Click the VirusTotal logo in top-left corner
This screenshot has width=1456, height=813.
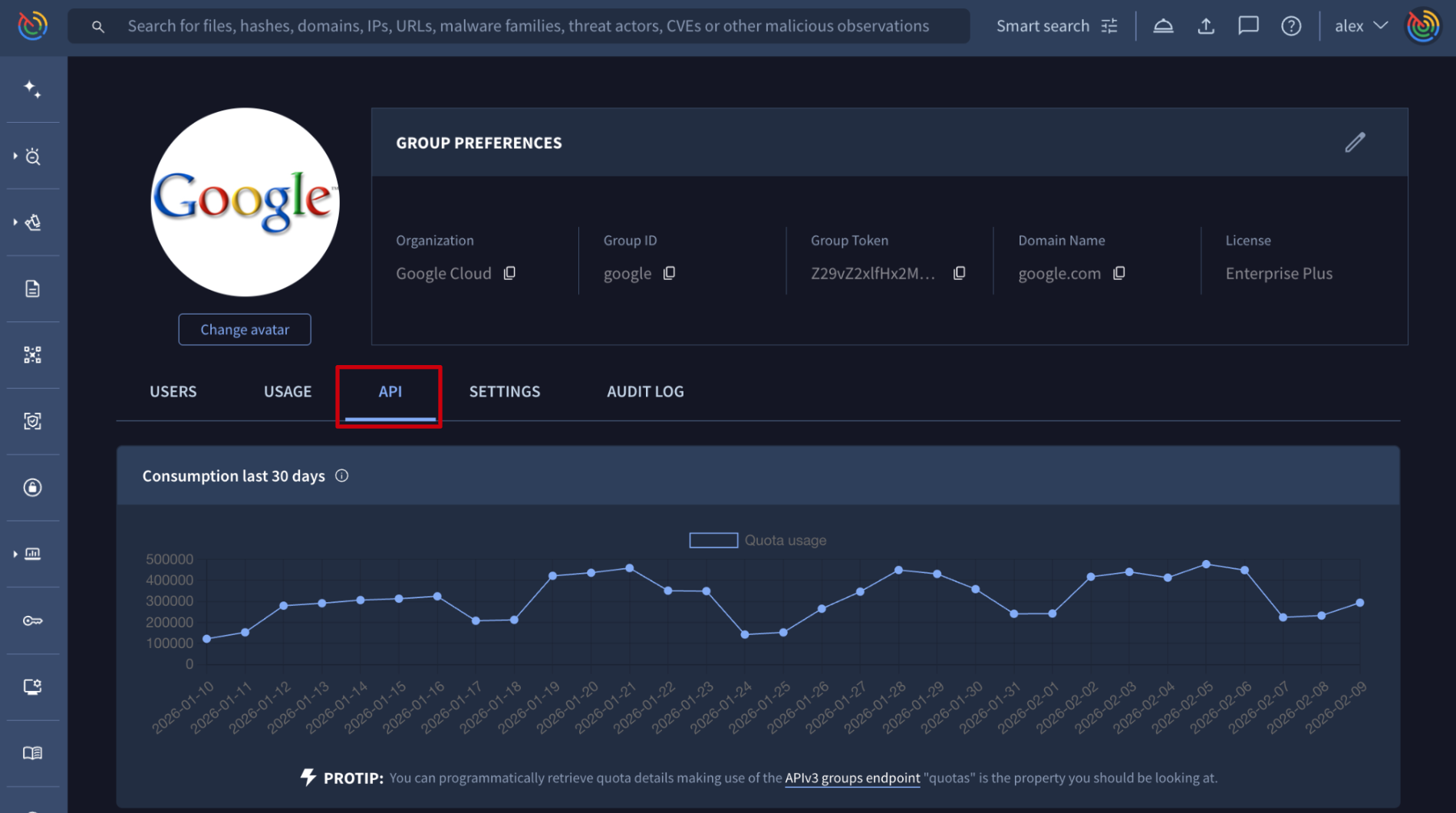[32, 25]
